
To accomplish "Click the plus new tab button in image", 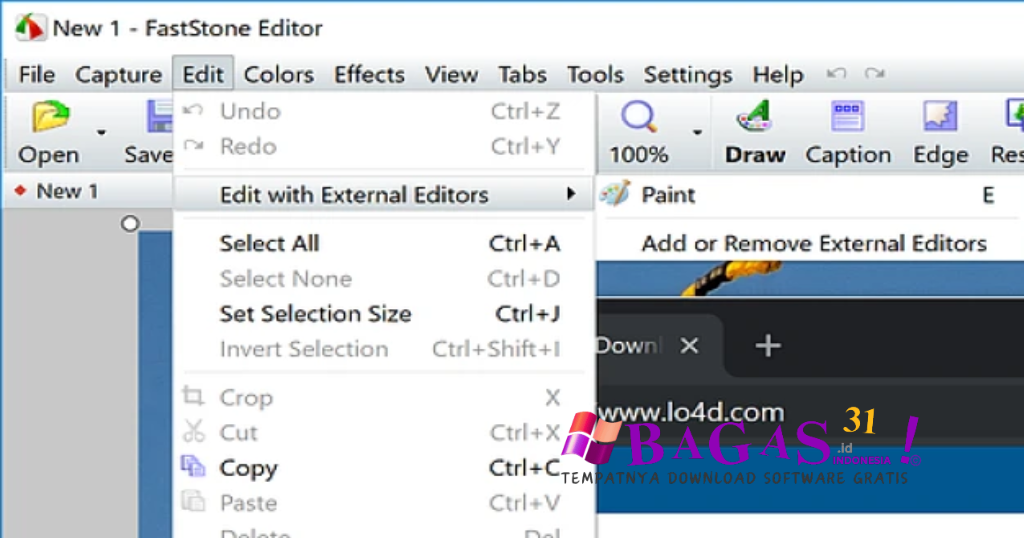I will coord(768,345).
